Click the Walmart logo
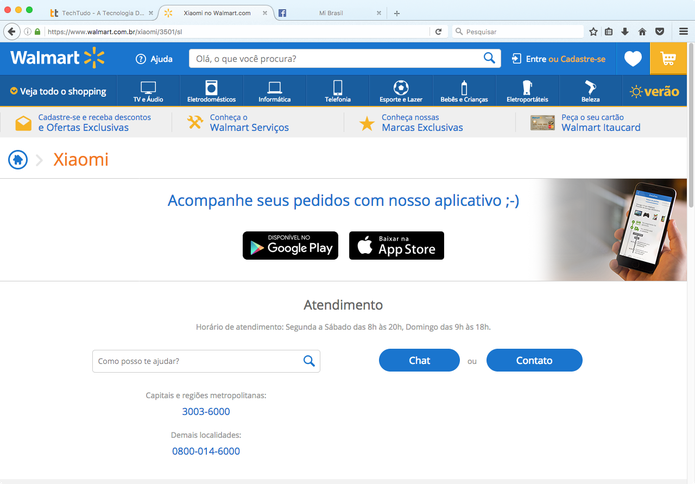Screen dimensions: 695x484 (57, 58)
